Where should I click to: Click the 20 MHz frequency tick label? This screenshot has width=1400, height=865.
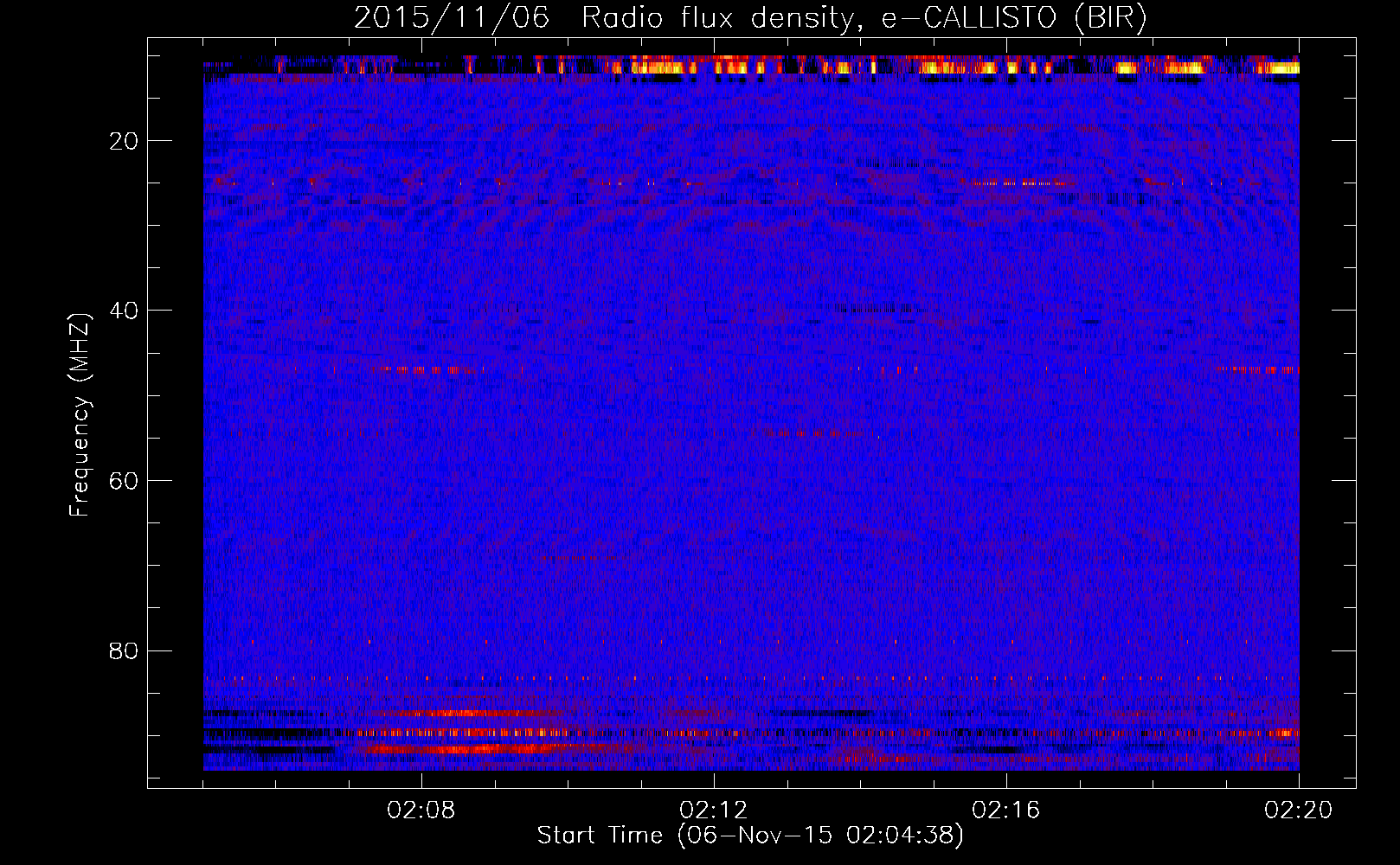[125, 141]
